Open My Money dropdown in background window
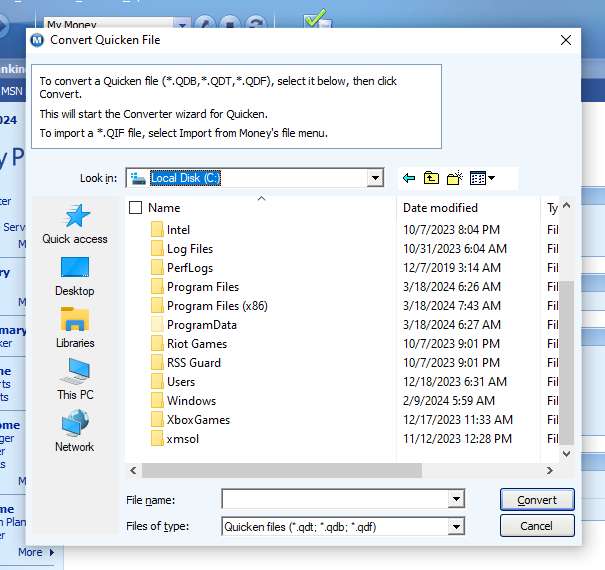The image size is (605, 570). tap(182, 25)
